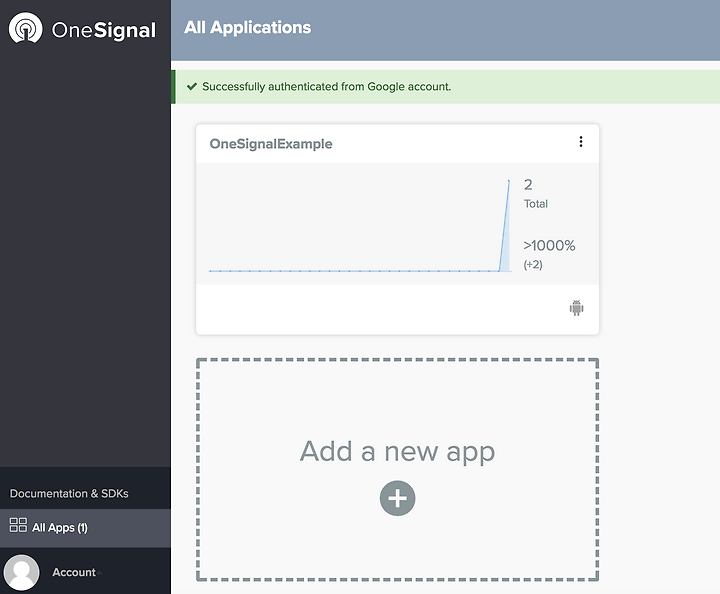Click the Android platform icon on OneSignalExample

(x=576, y=308)
